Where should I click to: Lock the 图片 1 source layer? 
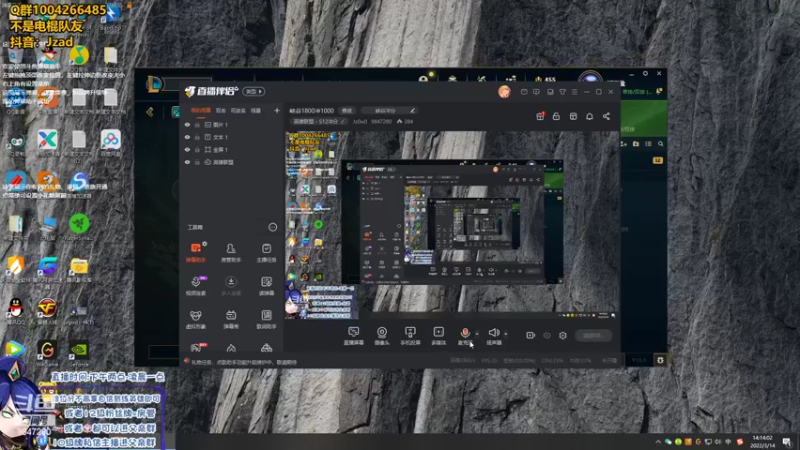197,124
